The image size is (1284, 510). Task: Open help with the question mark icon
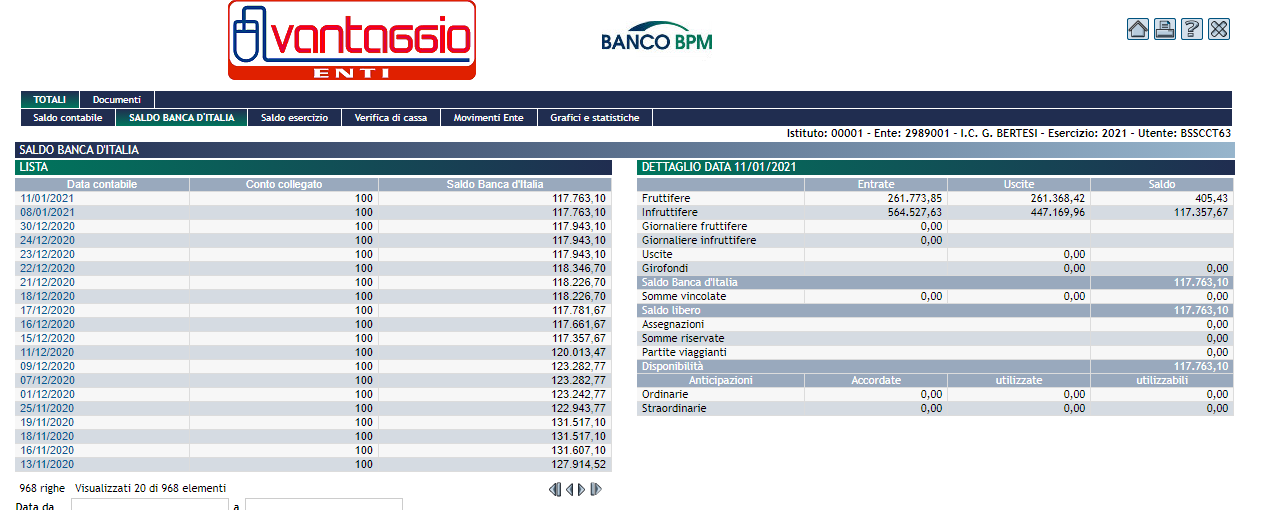point(1192,29)
